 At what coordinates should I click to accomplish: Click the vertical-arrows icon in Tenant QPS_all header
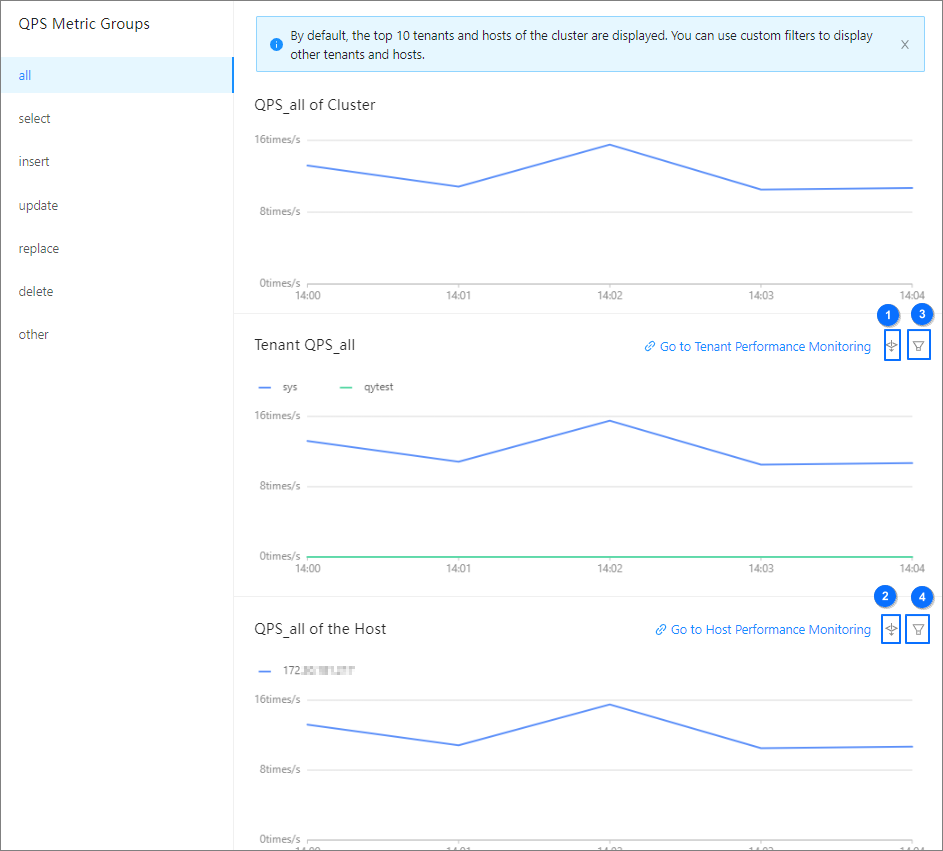(892, 346)
